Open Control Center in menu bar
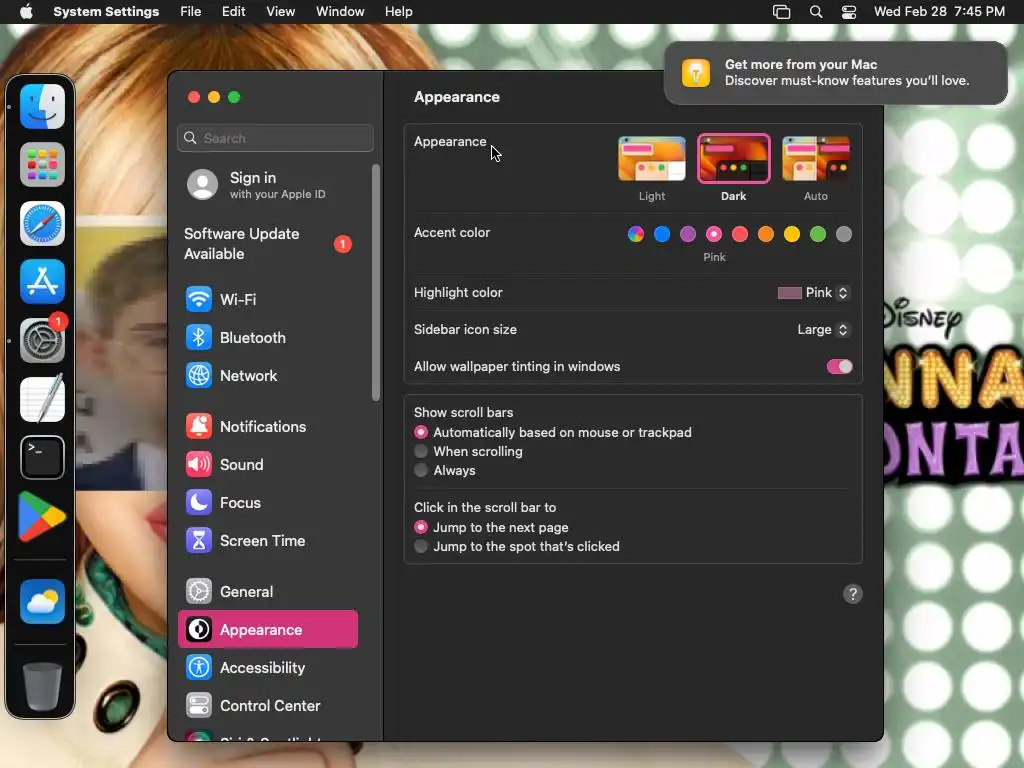Image resolution: width=1024 pixels, height=768 pixels. (x=849, y=12)
